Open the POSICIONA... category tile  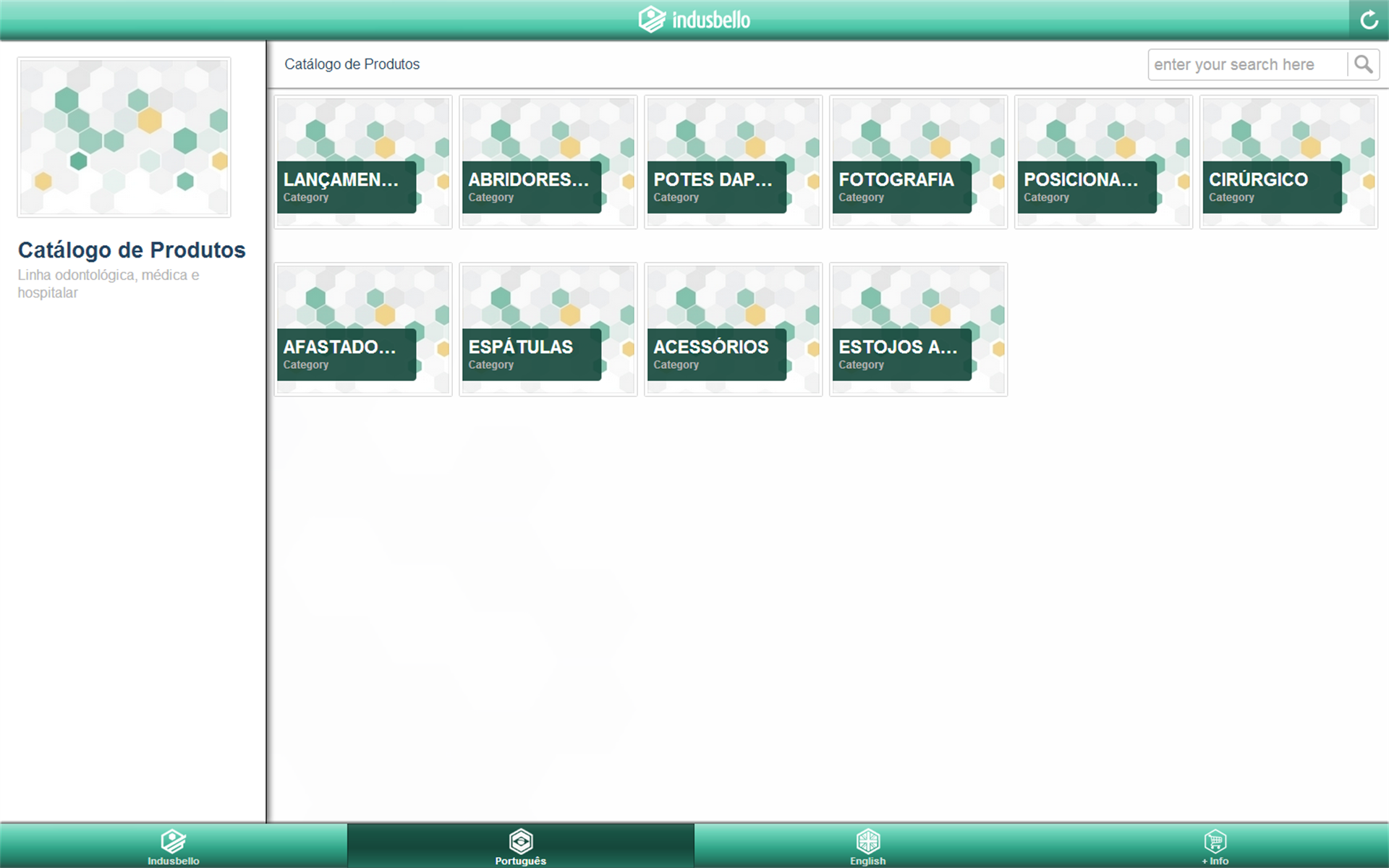tap(1104, 162)
